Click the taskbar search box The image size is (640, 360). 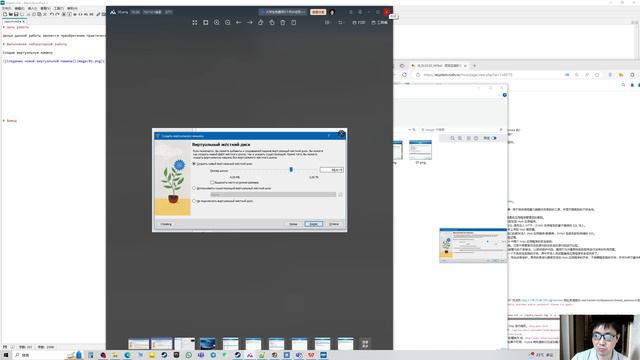click(39, 355)
